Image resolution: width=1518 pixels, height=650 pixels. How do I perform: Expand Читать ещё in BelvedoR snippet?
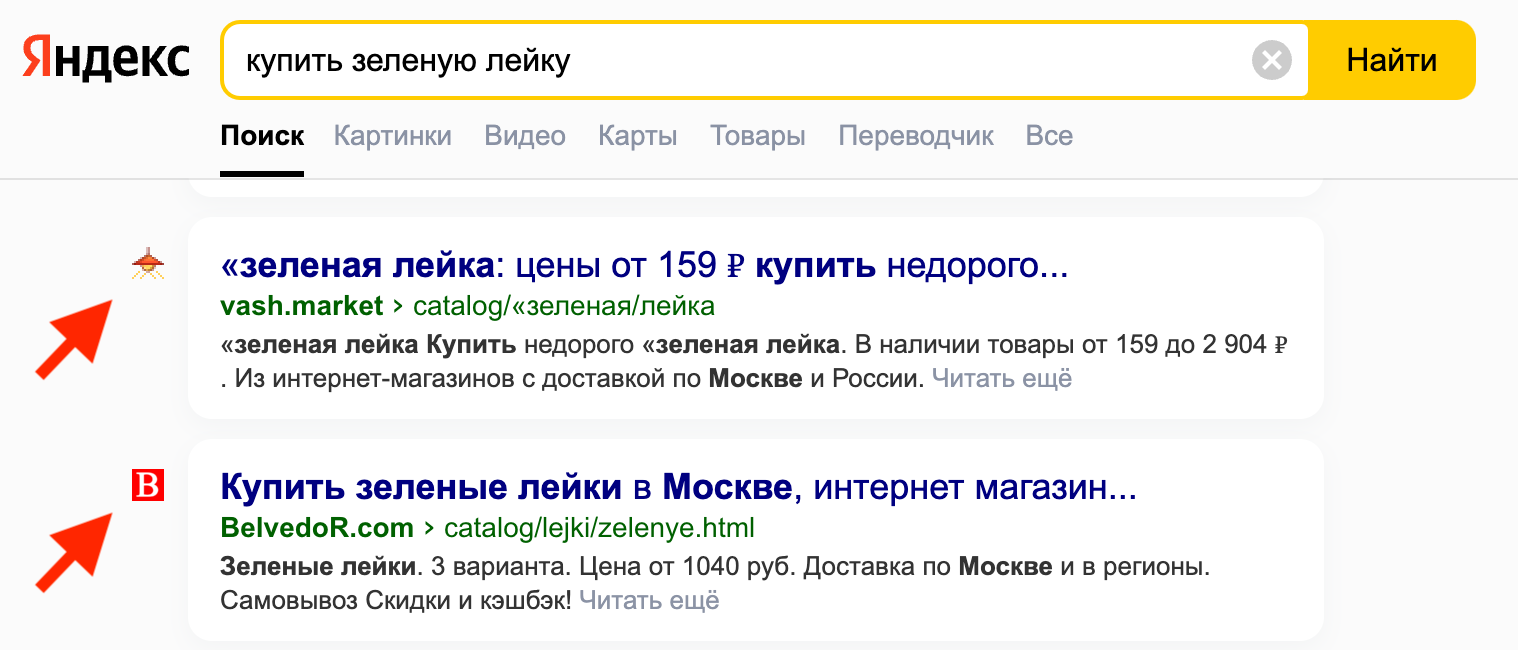[x=649, y=601]
